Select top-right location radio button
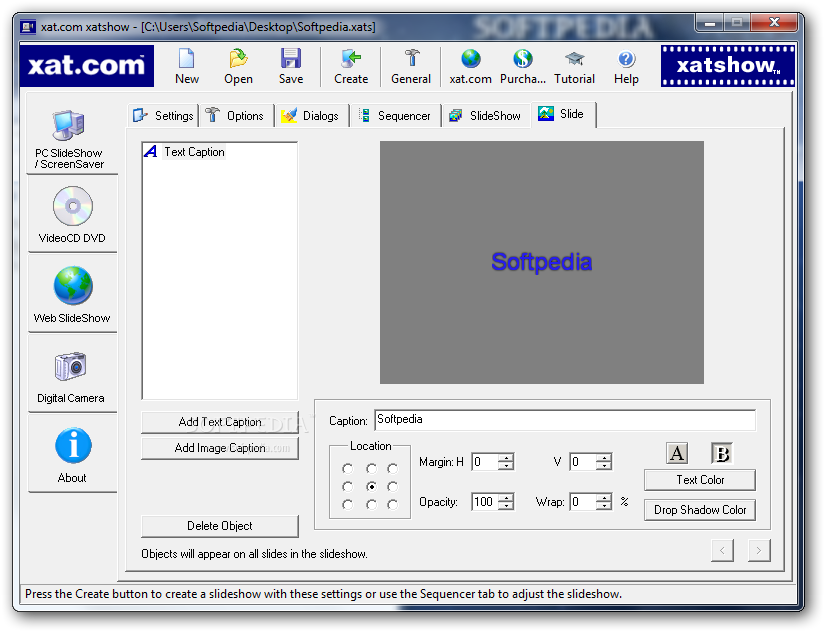 pos(393,468)
